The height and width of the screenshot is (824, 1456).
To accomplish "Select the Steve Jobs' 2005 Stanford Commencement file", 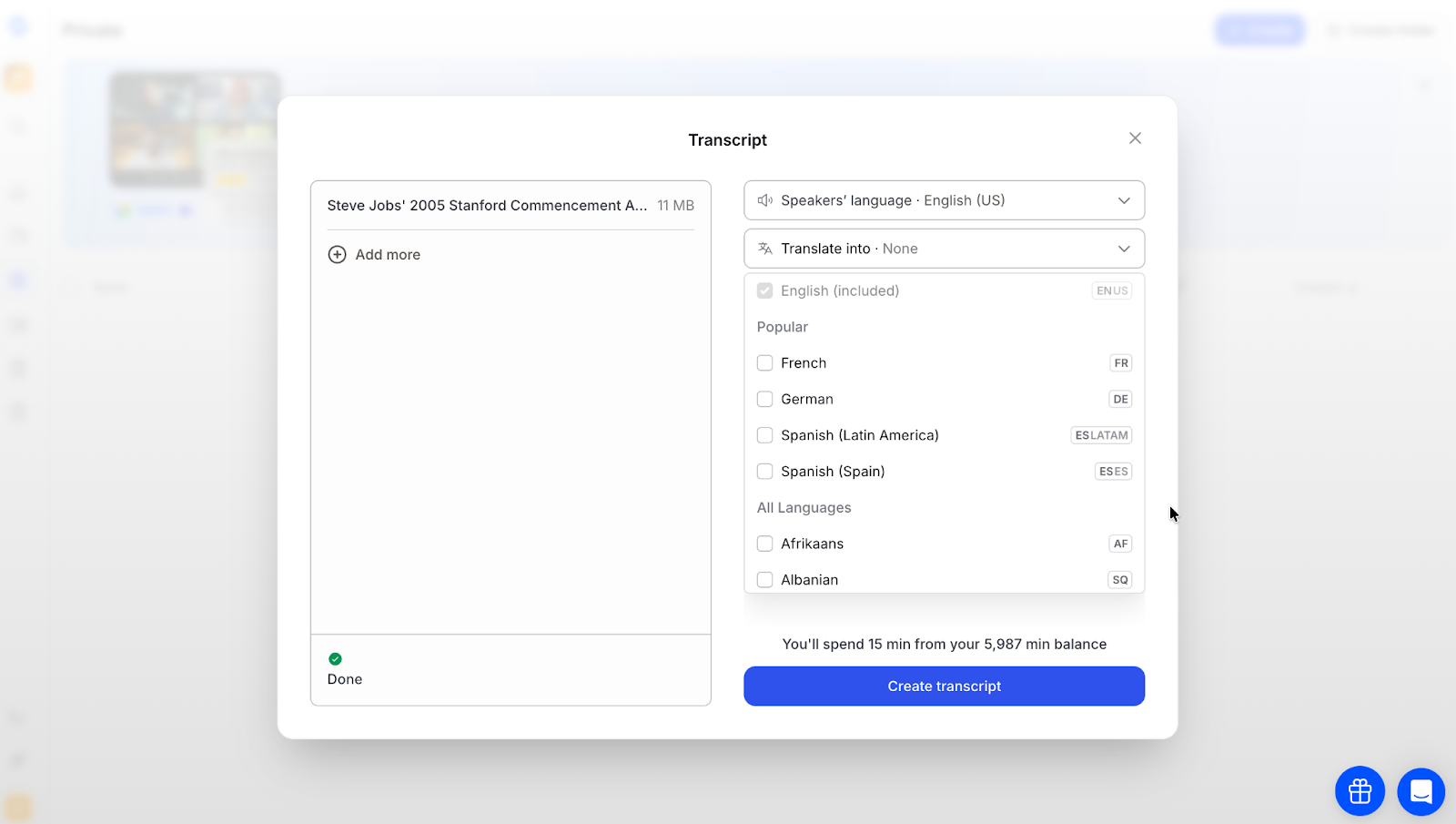I will click(487, 206).
